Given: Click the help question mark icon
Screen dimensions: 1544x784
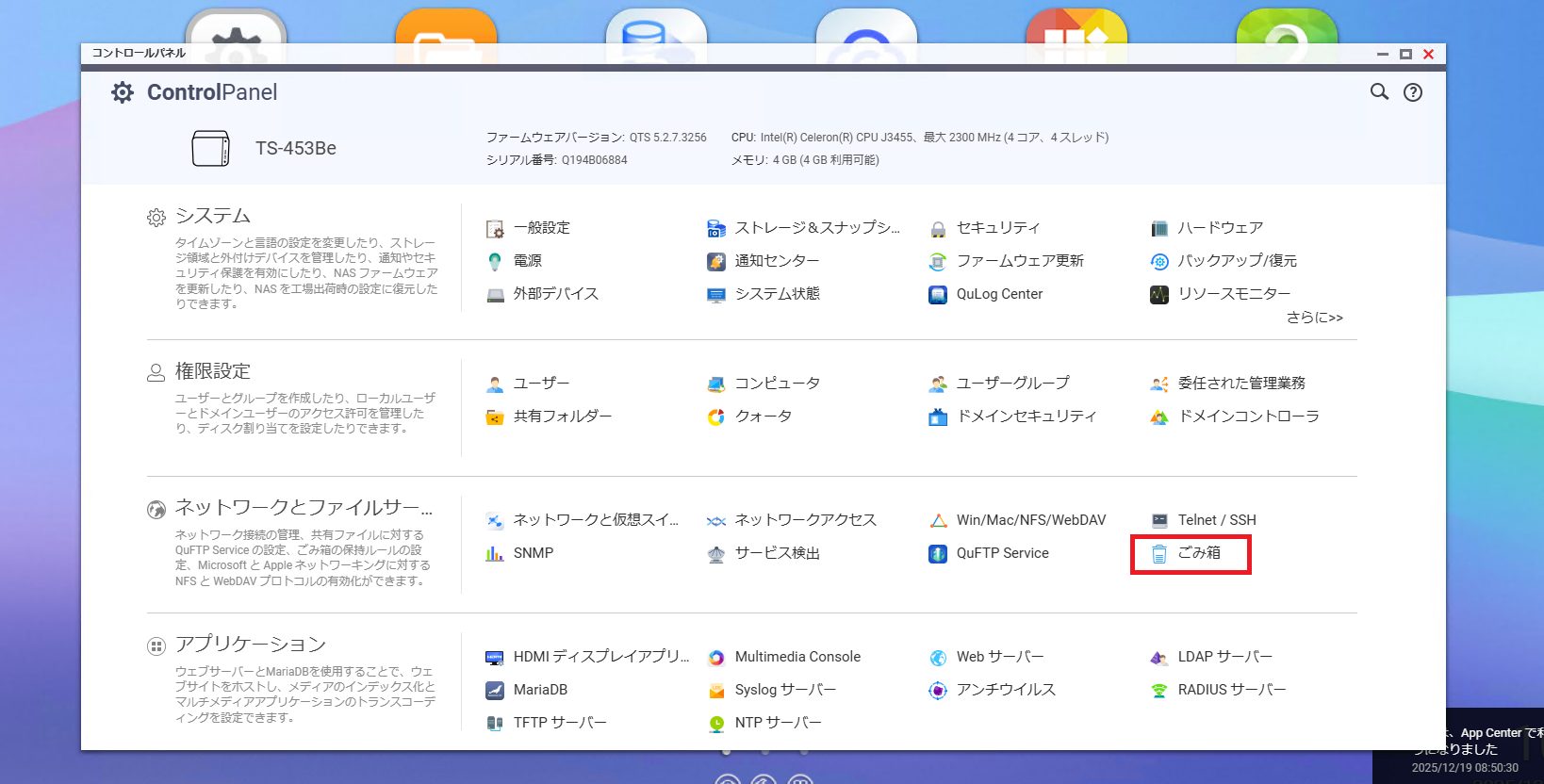Looking at the screenshot, I should click(x=1412, y=92).
